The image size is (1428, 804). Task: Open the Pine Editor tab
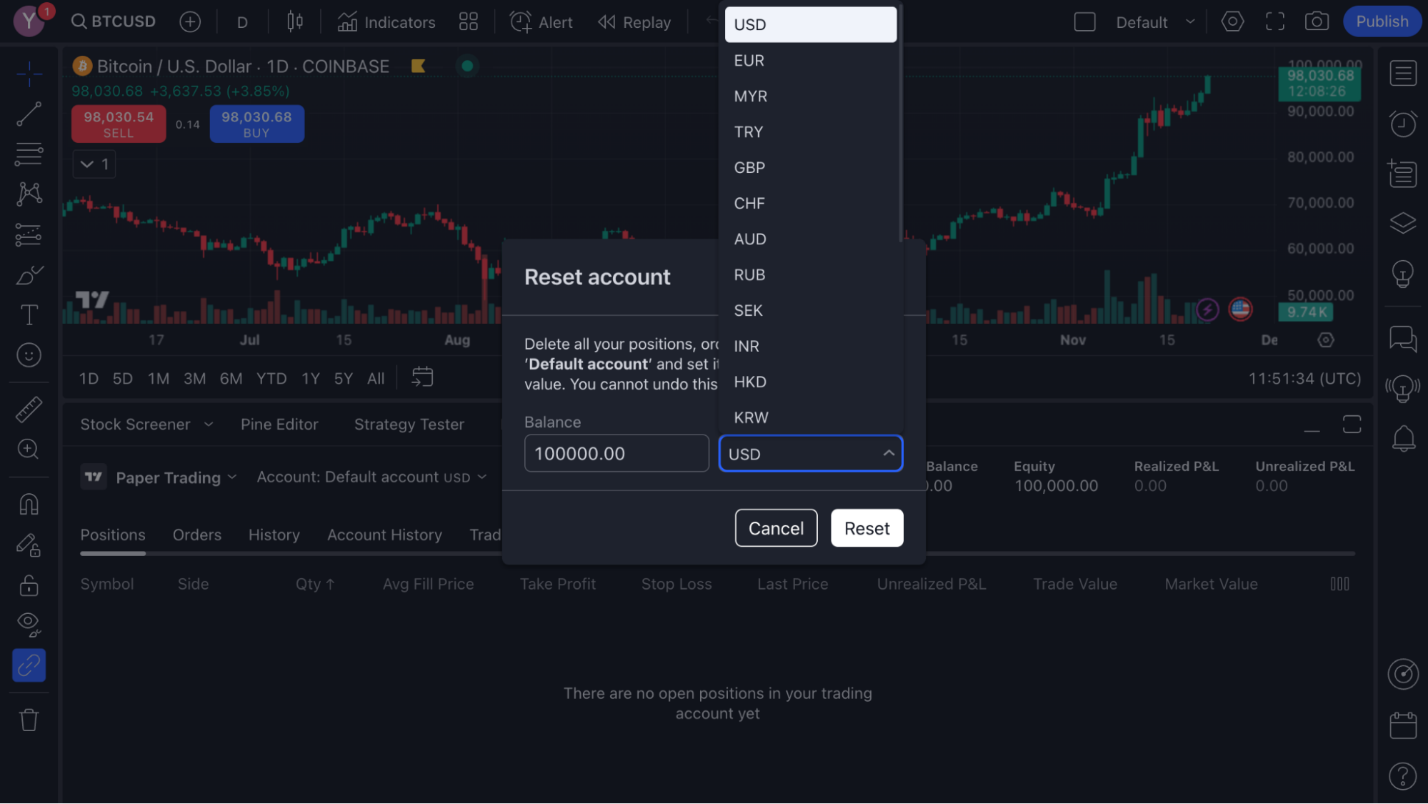279,424
